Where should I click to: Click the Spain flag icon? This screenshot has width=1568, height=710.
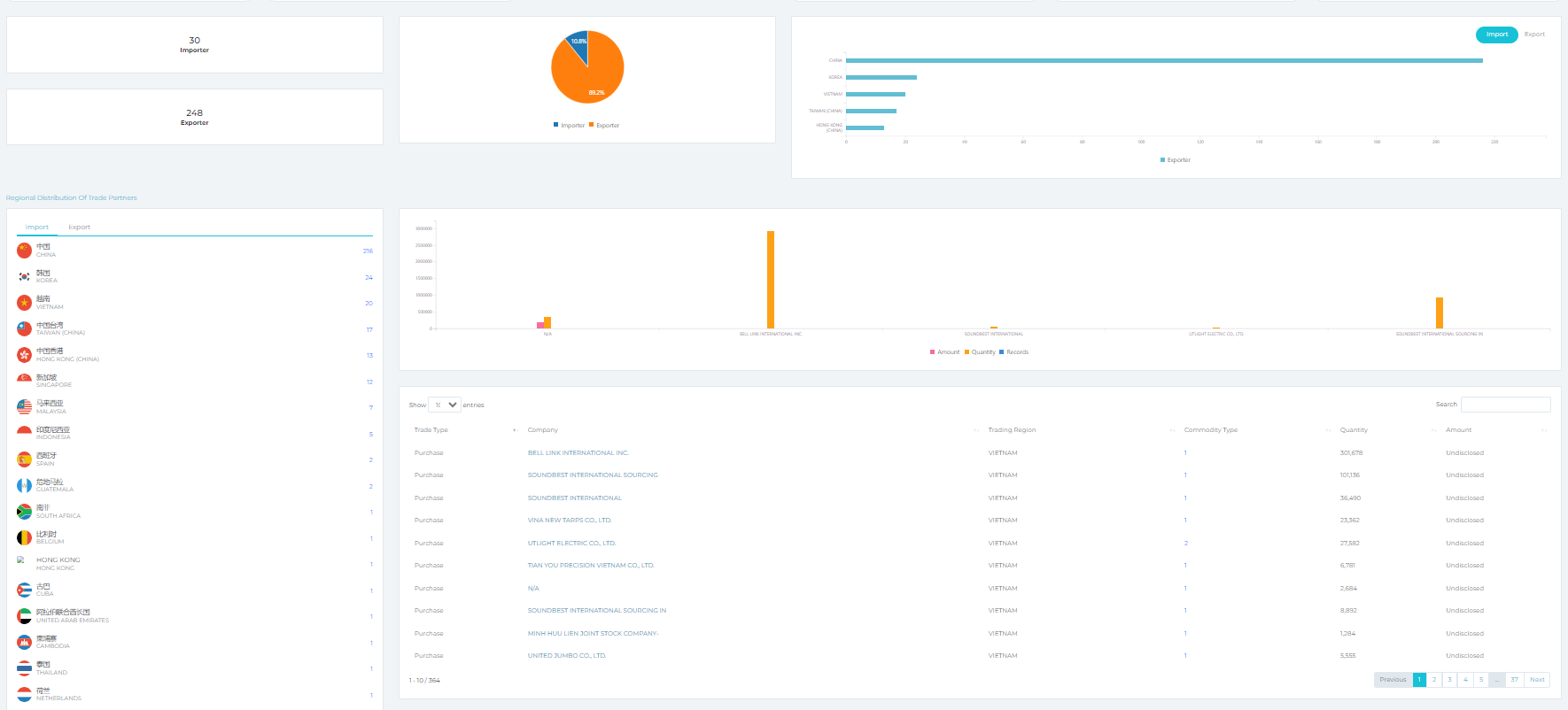[24, 459]
